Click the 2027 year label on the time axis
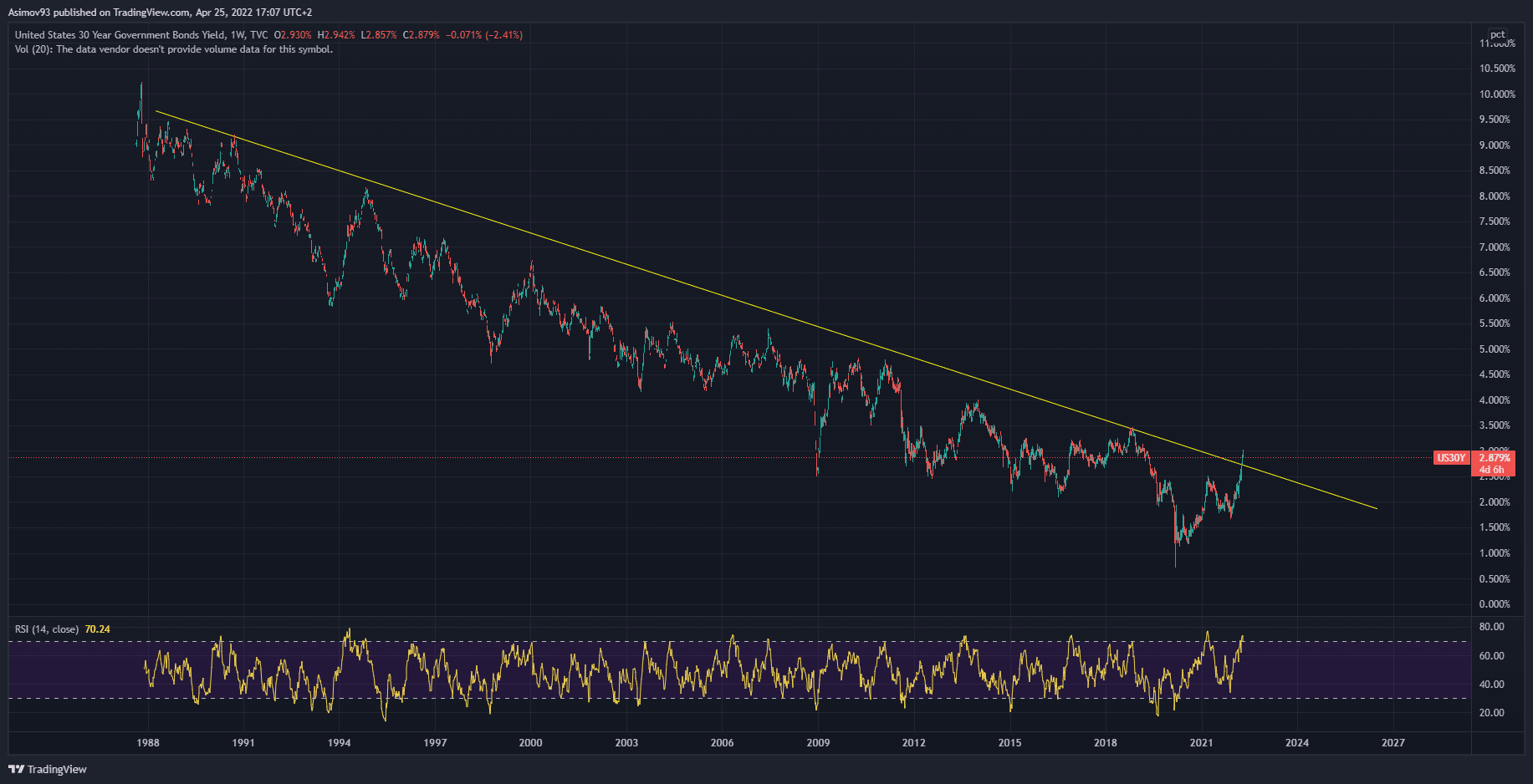 click(1392, 743)
